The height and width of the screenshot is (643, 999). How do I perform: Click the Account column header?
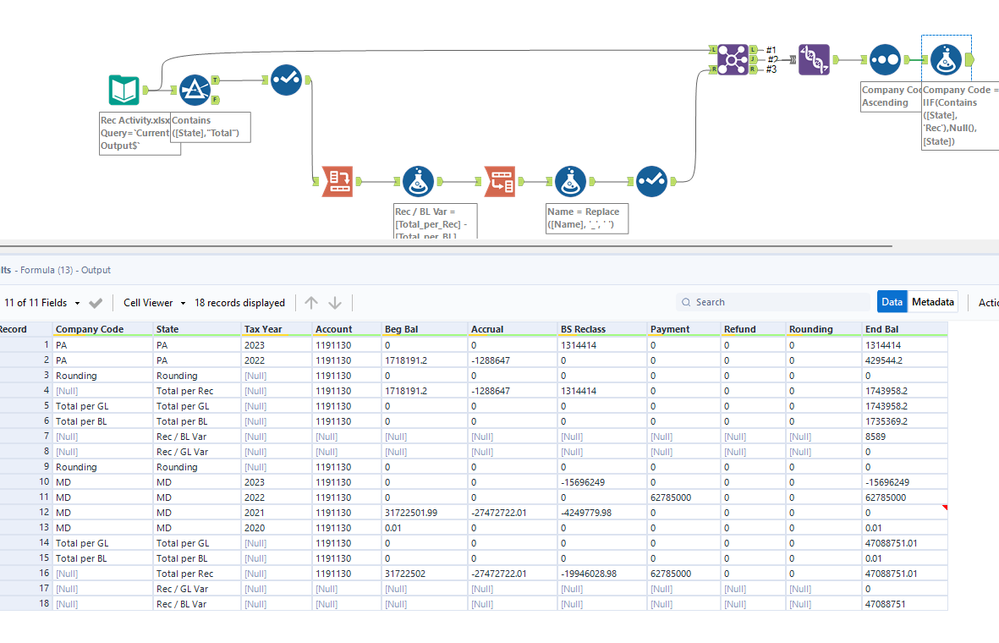tap(347, 329)
